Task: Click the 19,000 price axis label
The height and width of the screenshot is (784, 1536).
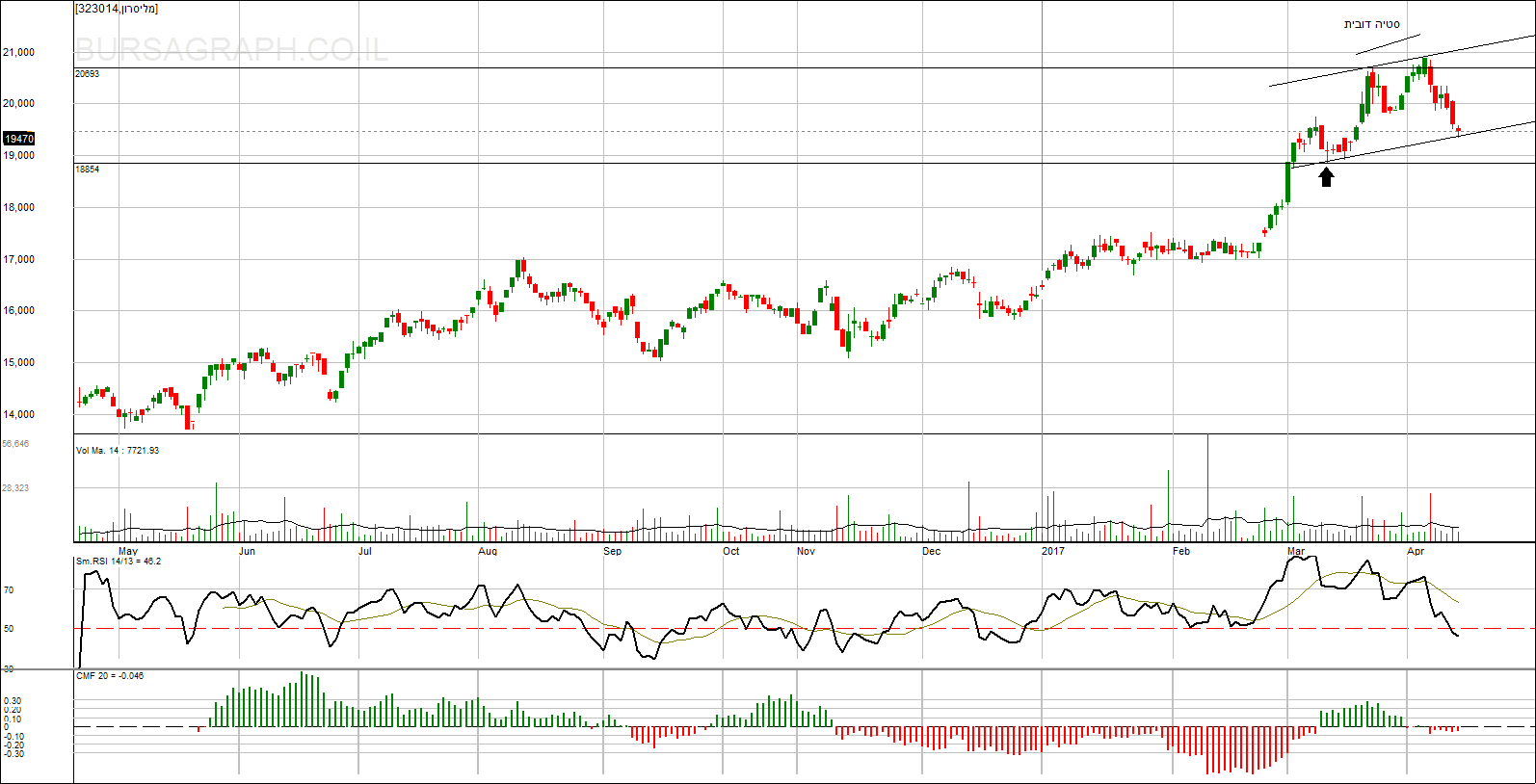Action: coord(19,155)
